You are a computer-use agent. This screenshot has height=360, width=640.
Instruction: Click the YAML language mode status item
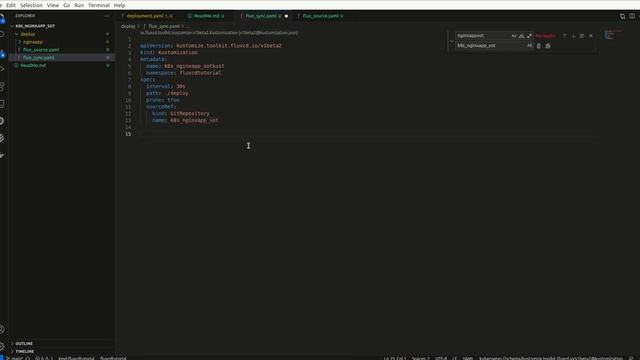click(x=468, y=358)
